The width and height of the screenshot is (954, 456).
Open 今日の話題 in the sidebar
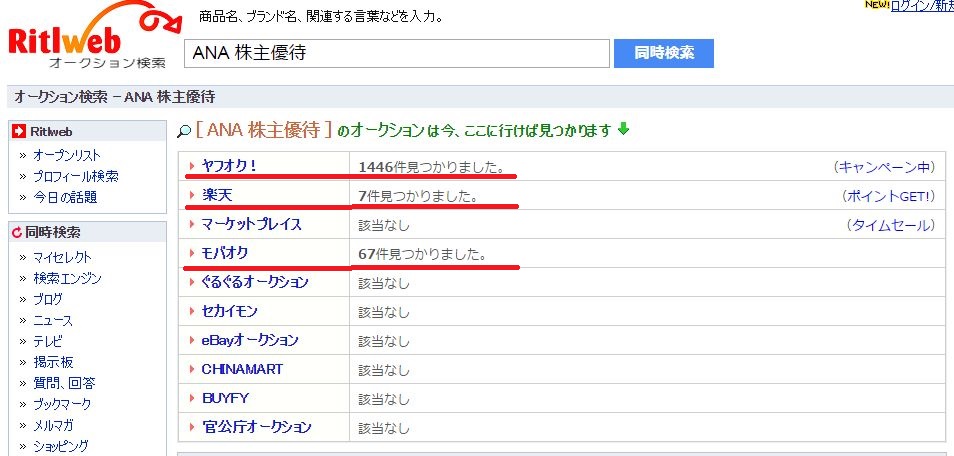(65, 197)
